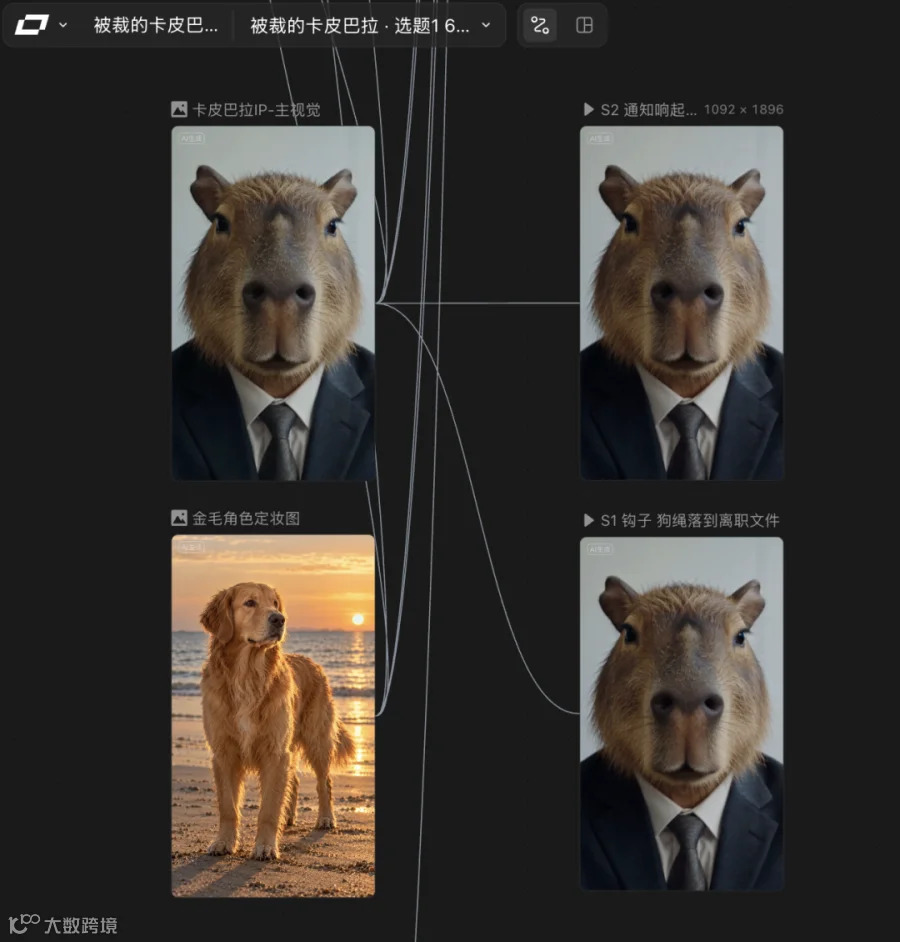
Task: Click AI生成 badge on S2 通知响起 thumbnail
Action: (600, 139)
